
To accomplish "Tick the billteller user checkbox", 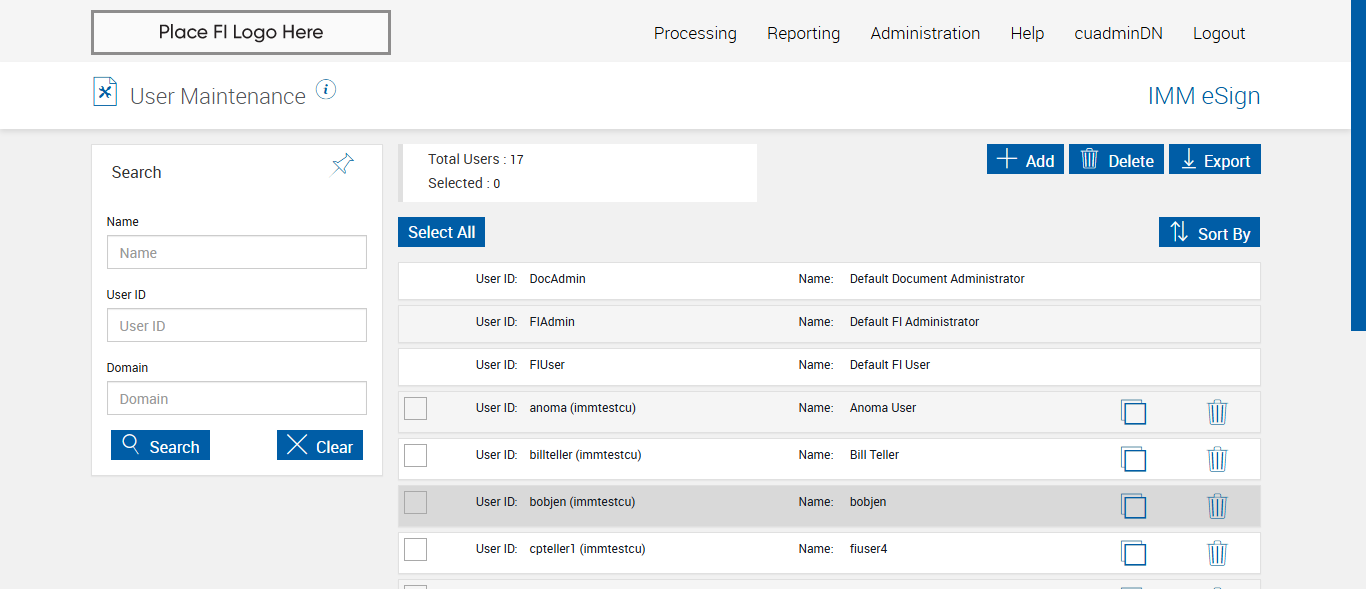I will click(415, 455).
